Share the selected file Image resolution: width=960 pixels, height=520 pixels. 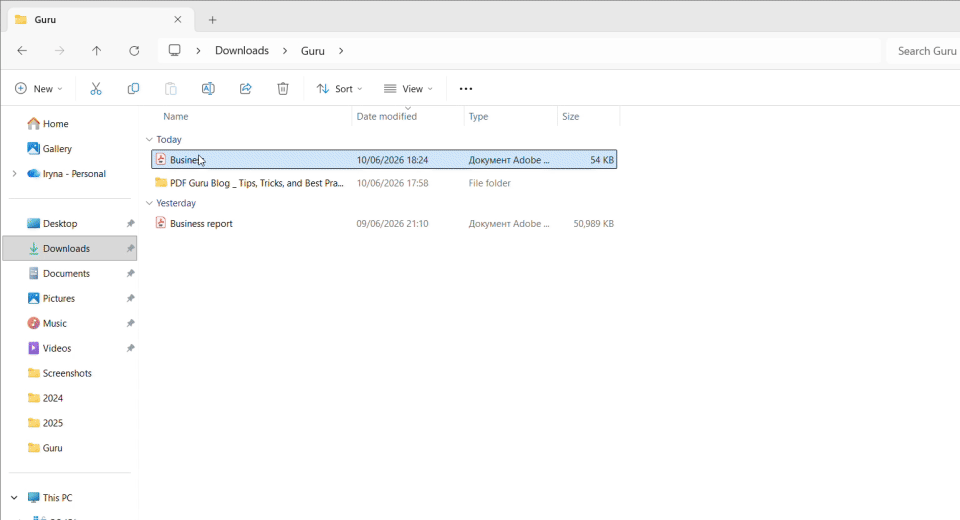(246, 89)
